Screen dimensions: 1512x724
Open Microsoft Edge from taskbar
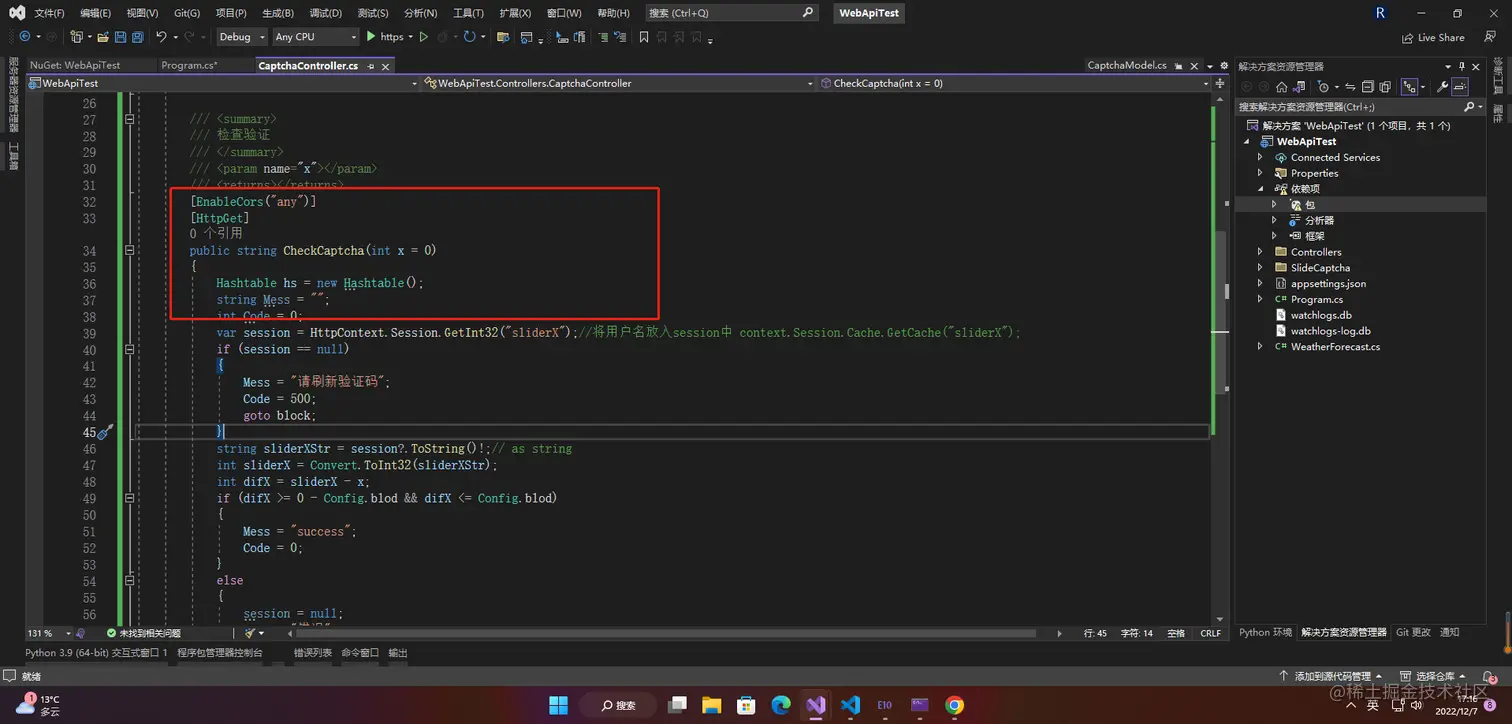781,704
